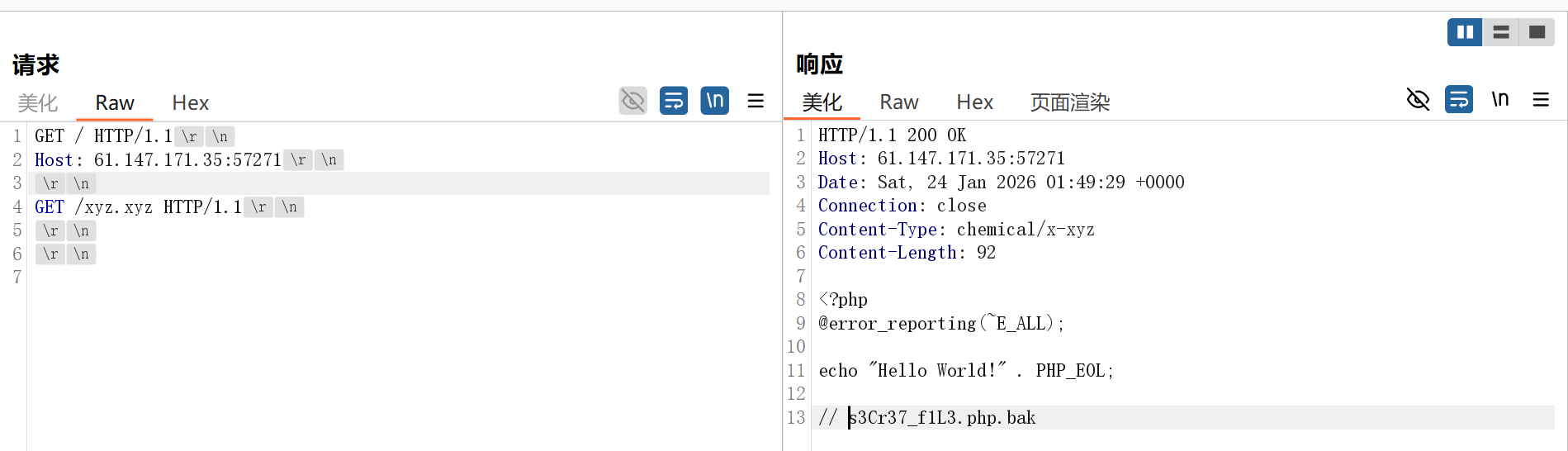Screen dimensions: 1568x451
Task: Toggle hidden characters eye in request pane
Action: [633, 101]
